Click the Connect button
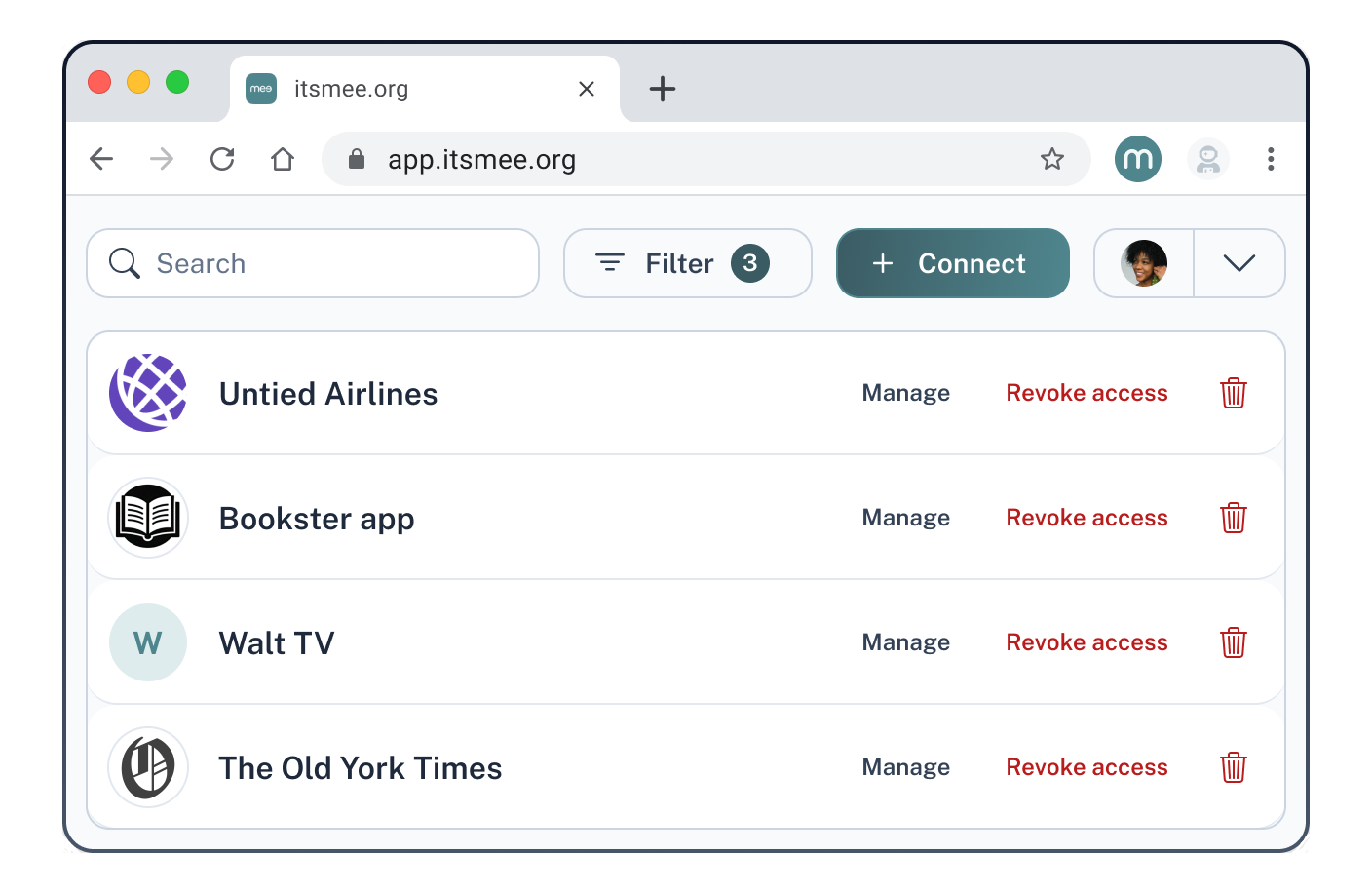 pyautogui.click(x=953, y=263)
